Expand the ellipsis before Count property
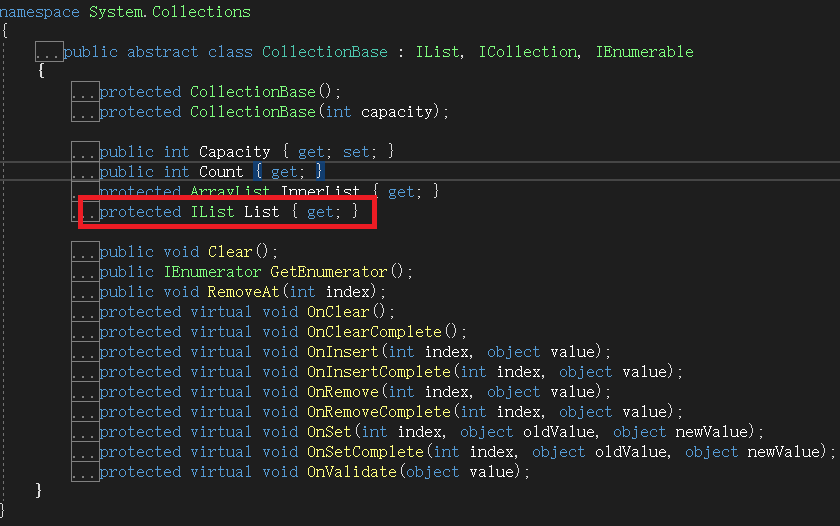 [85, 172]
